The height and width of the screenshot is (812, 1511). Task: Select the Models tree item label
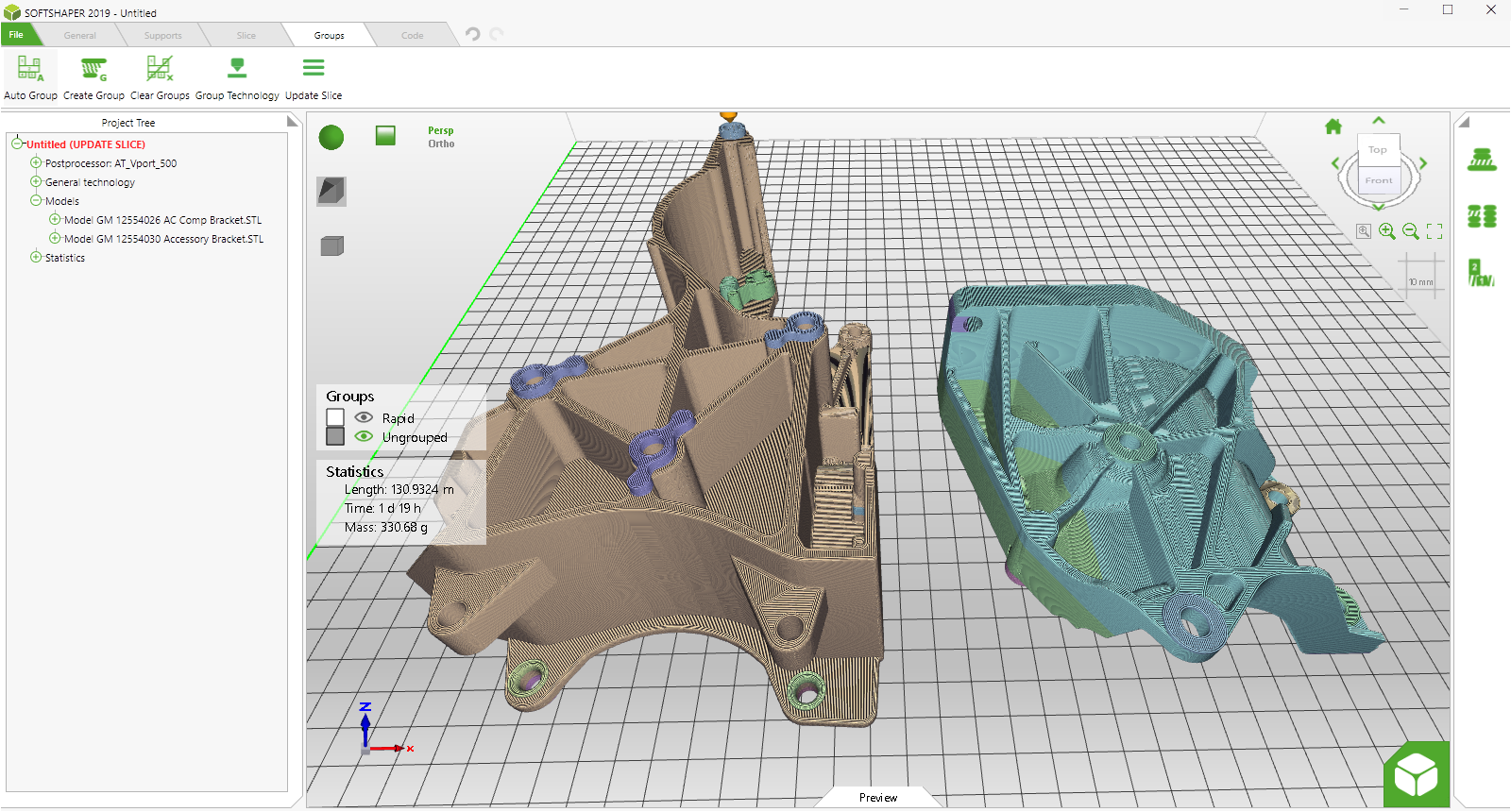click(x=62, y=201)
